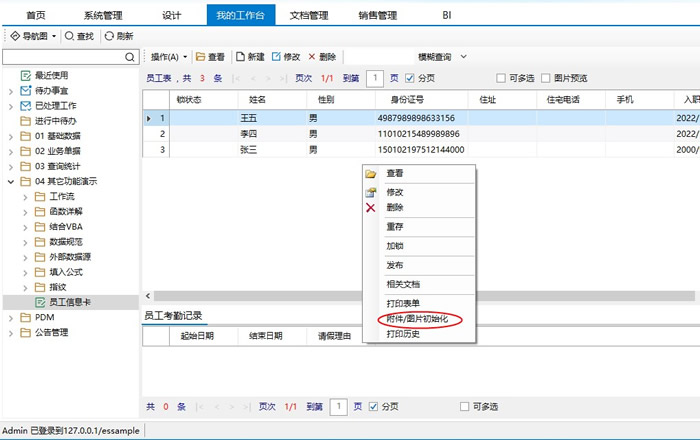
Task: Choose 打印表单 from the context menu
Action: [403, 303]
